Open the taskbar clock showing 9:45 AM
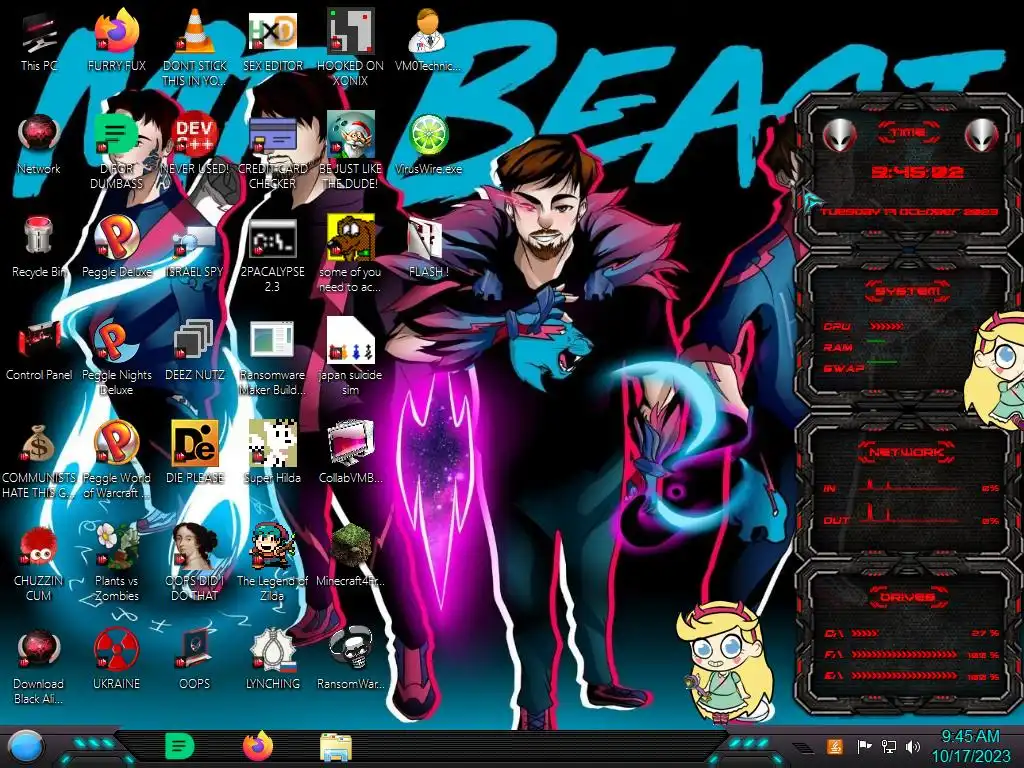1024x768 pixels. pyautogui.click(x=970, y=746)
